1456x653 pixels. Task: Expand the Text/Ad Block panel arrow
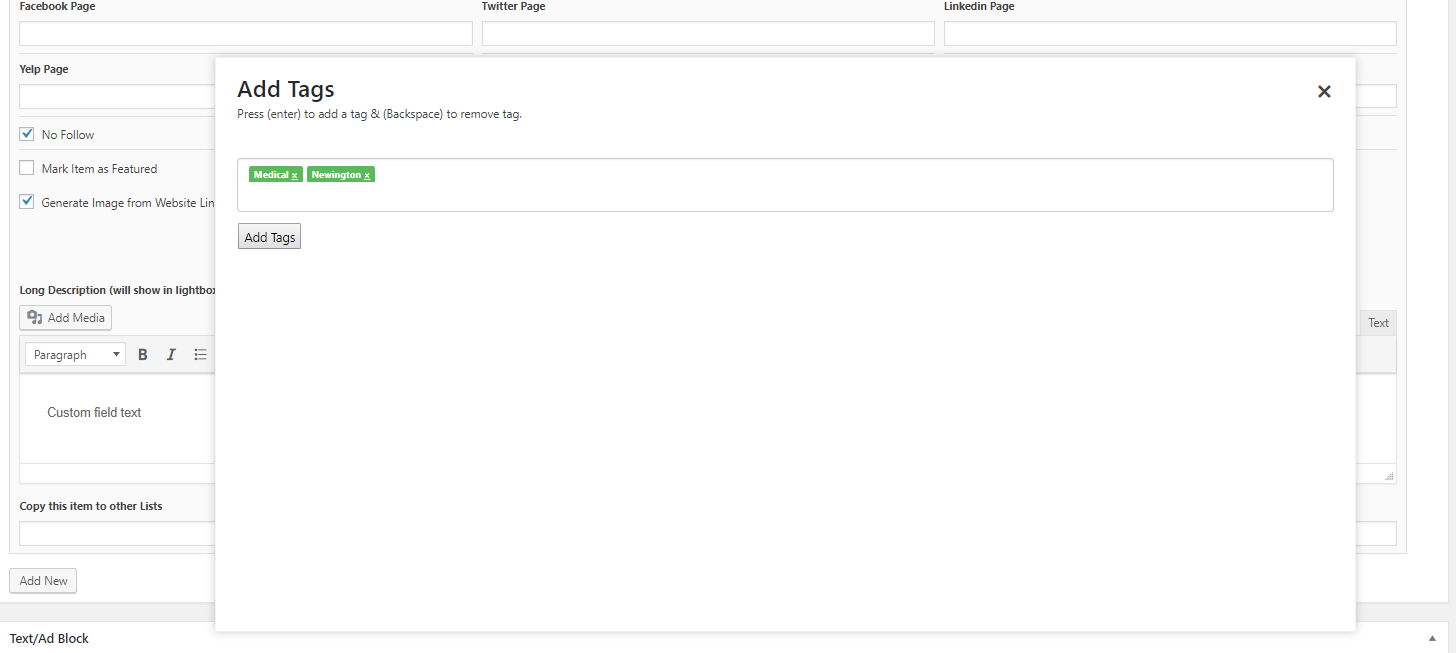pyautogui.click(x=1433, y=638)
